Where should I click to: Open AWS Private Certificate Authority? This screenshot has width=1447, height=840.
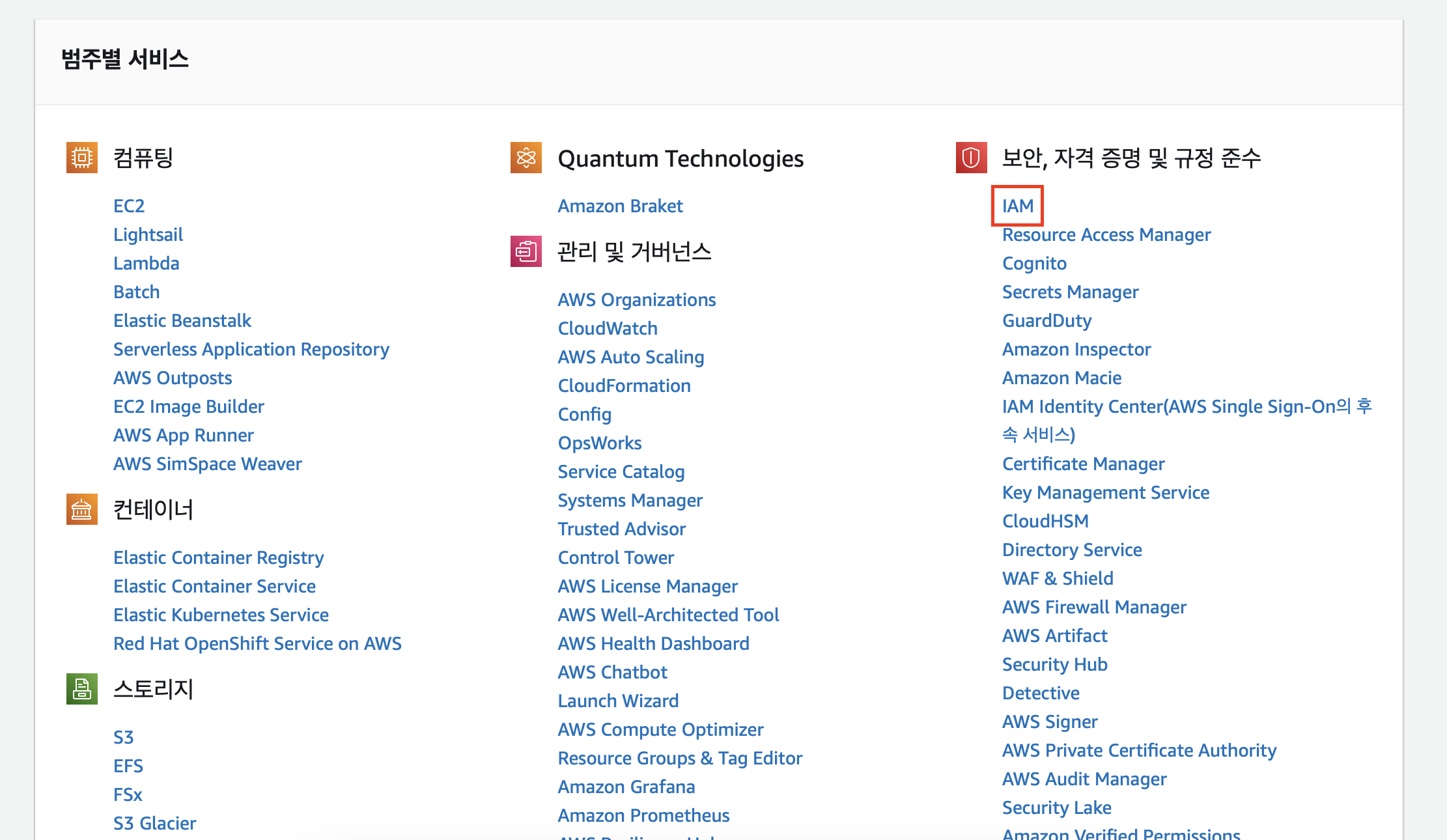point(1140,751)
